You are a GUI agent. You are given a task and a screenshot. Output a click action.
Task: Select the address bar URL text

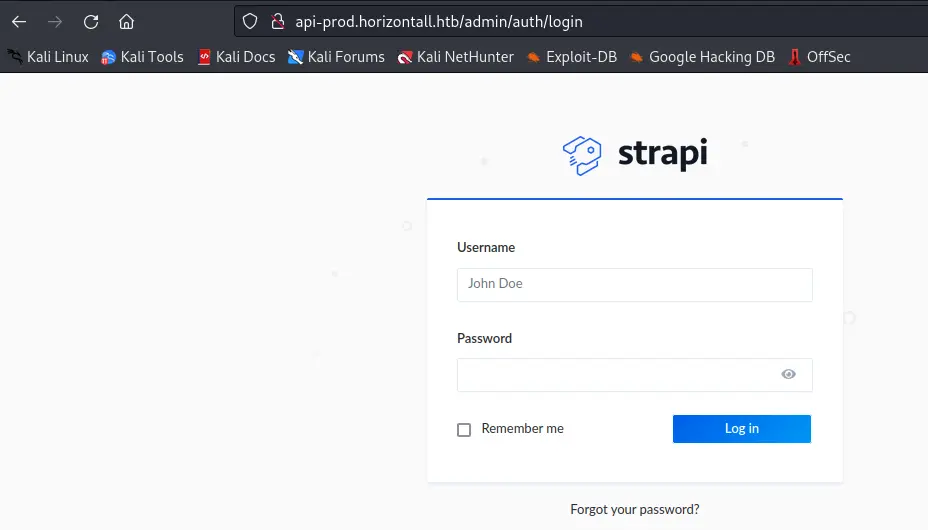[x=439, y=22]
